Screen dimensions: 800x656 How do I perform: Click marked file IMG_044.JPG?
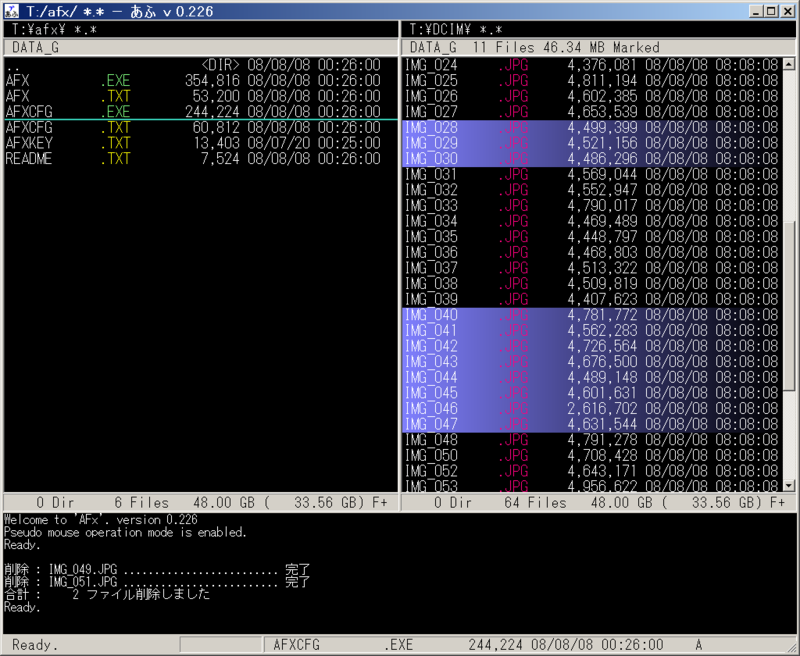592,377
